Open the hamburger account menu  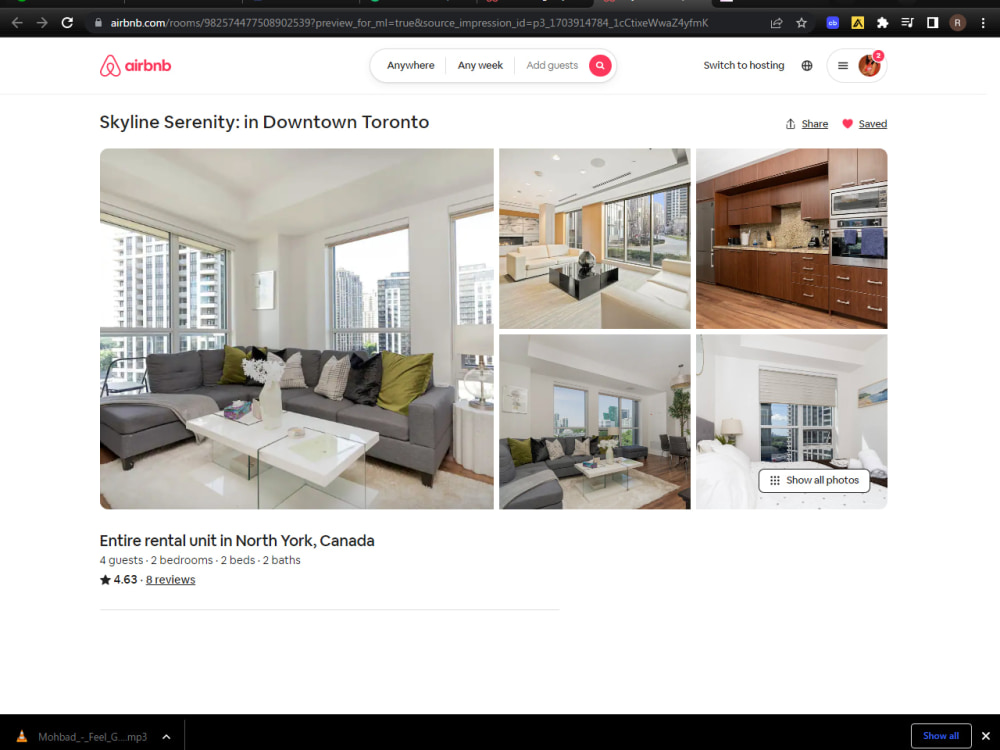pyautogui.click(x=842, y=65)
